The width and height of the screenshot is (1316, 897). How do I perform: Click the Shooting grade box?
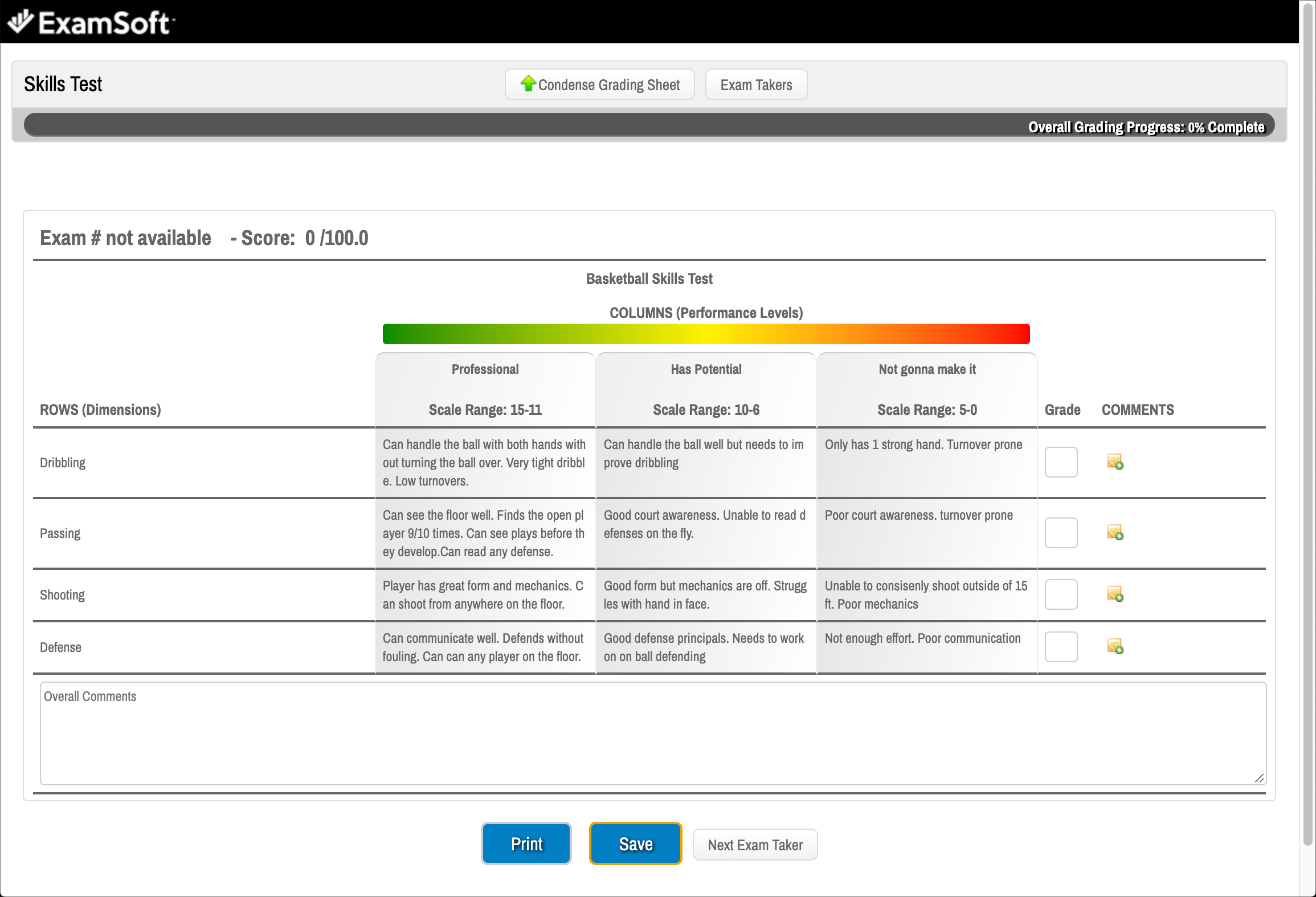tap(1061, 594)
